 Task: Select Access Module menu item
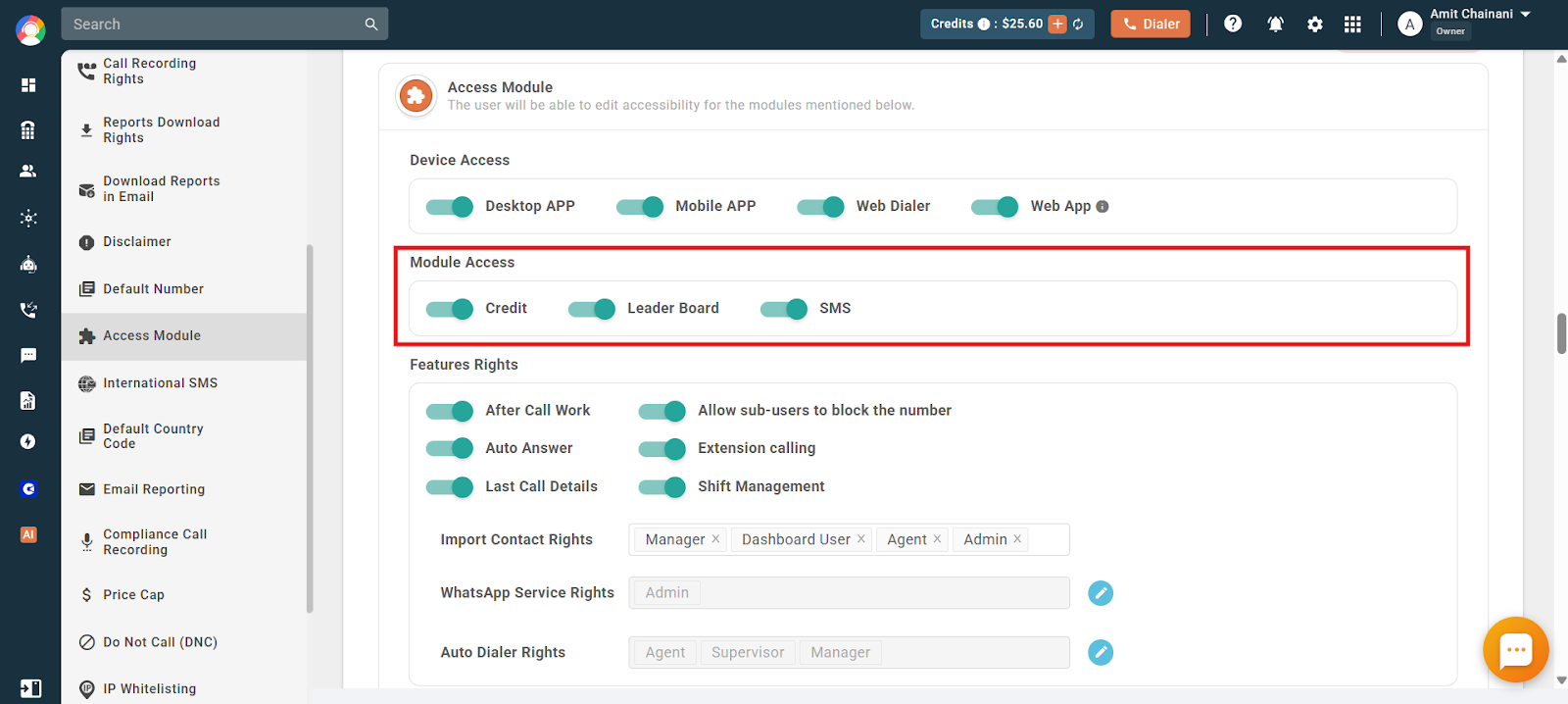(x=184, y=336)
